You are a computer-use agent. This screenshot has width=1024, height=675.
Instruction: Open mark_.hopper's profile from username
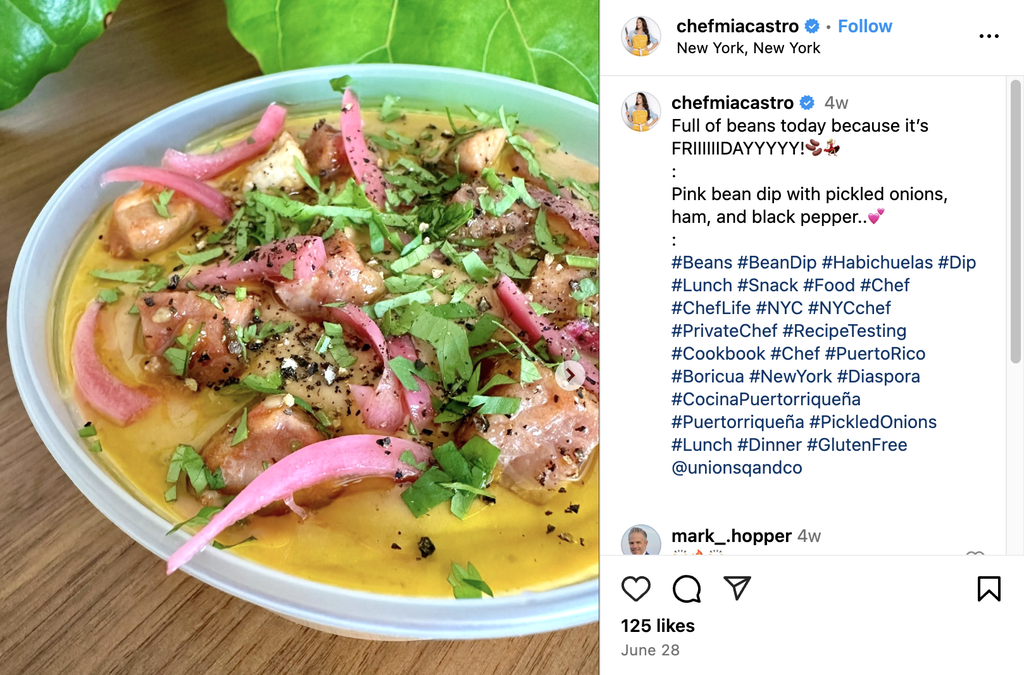[x=731, y=536]
